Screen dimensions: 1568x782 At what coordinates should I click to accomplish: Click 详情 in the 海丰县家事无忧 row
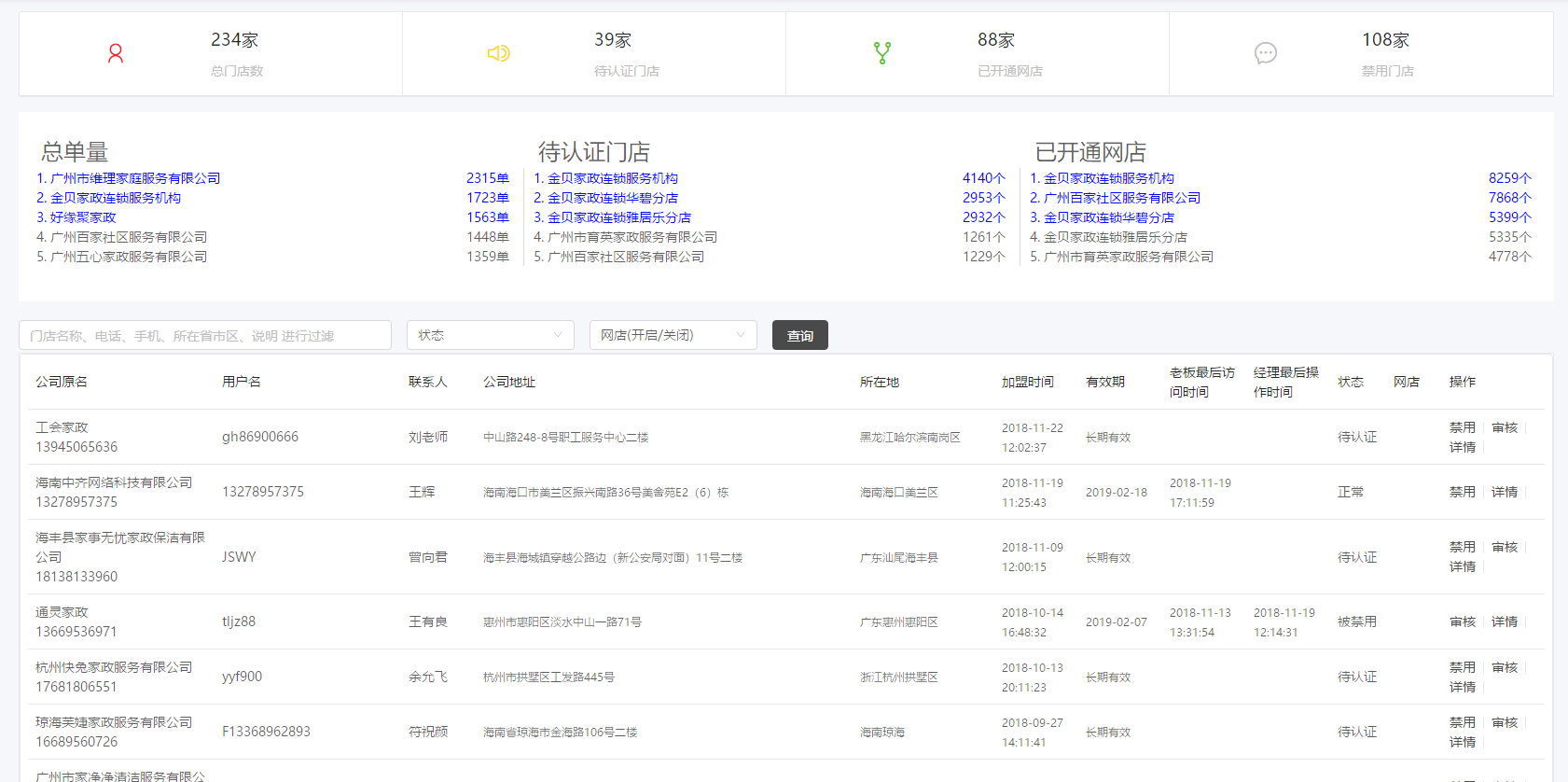click(x=1463, y=566)
